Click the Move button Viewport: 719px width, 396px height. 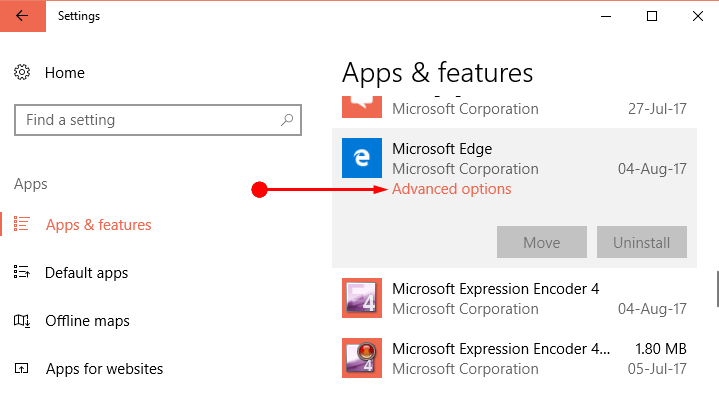[x=542, y=242]
